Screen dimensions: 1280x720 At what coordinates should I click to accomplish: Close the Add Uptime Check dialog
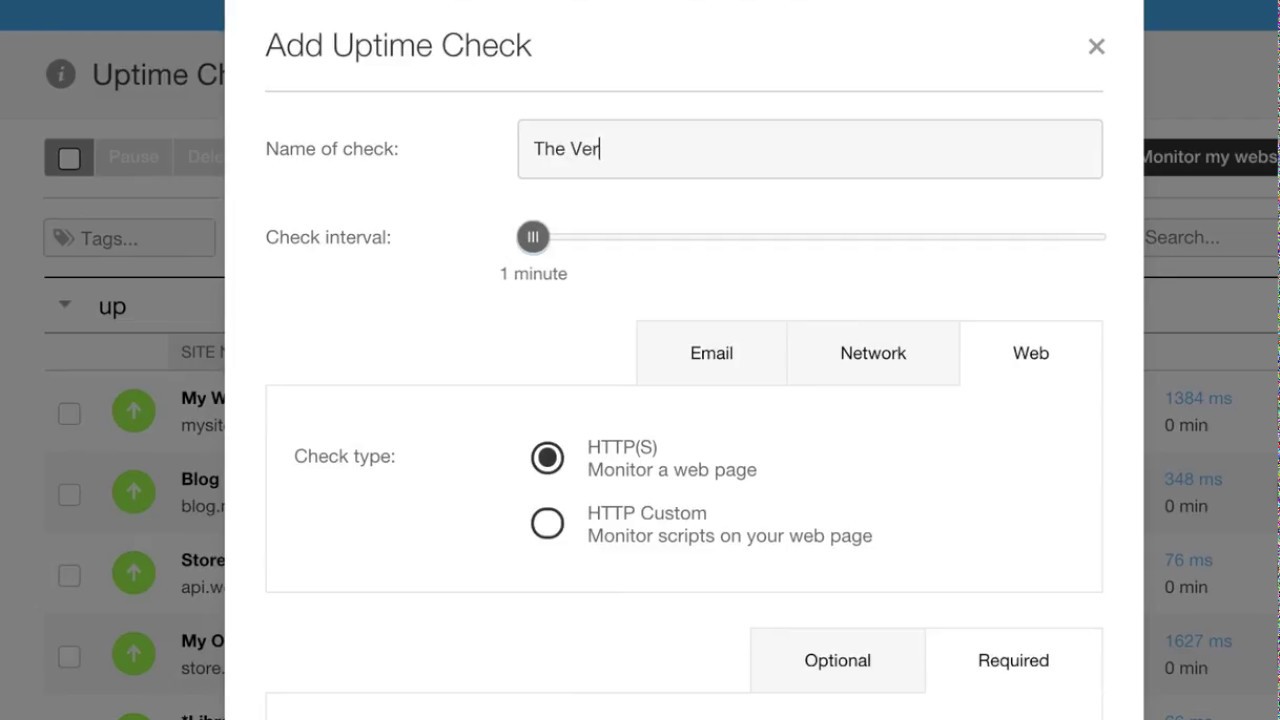point(1096,46)
